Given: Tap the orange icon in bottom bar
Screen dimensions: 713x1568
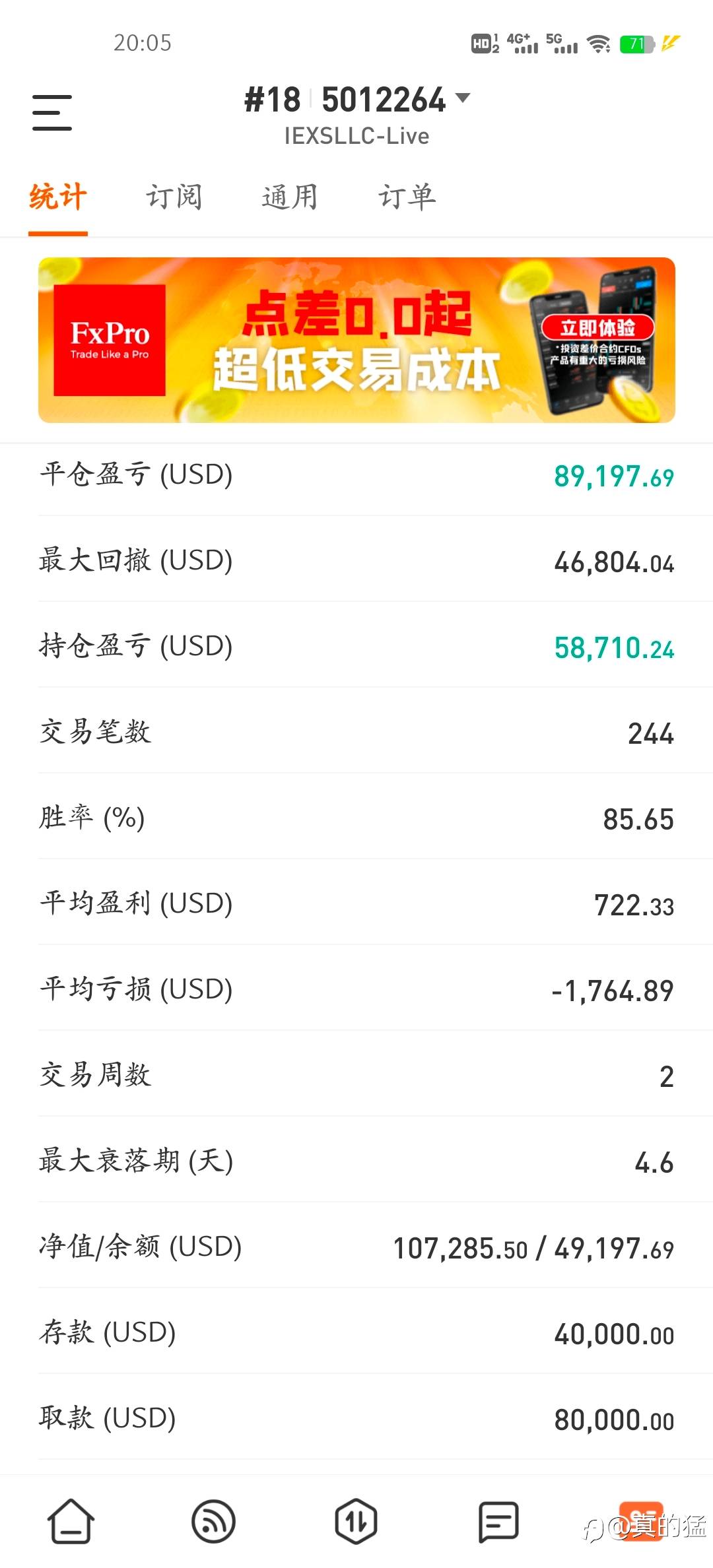Looking at the screenshot, I should pyautogui.click(x=640, y=1520).
